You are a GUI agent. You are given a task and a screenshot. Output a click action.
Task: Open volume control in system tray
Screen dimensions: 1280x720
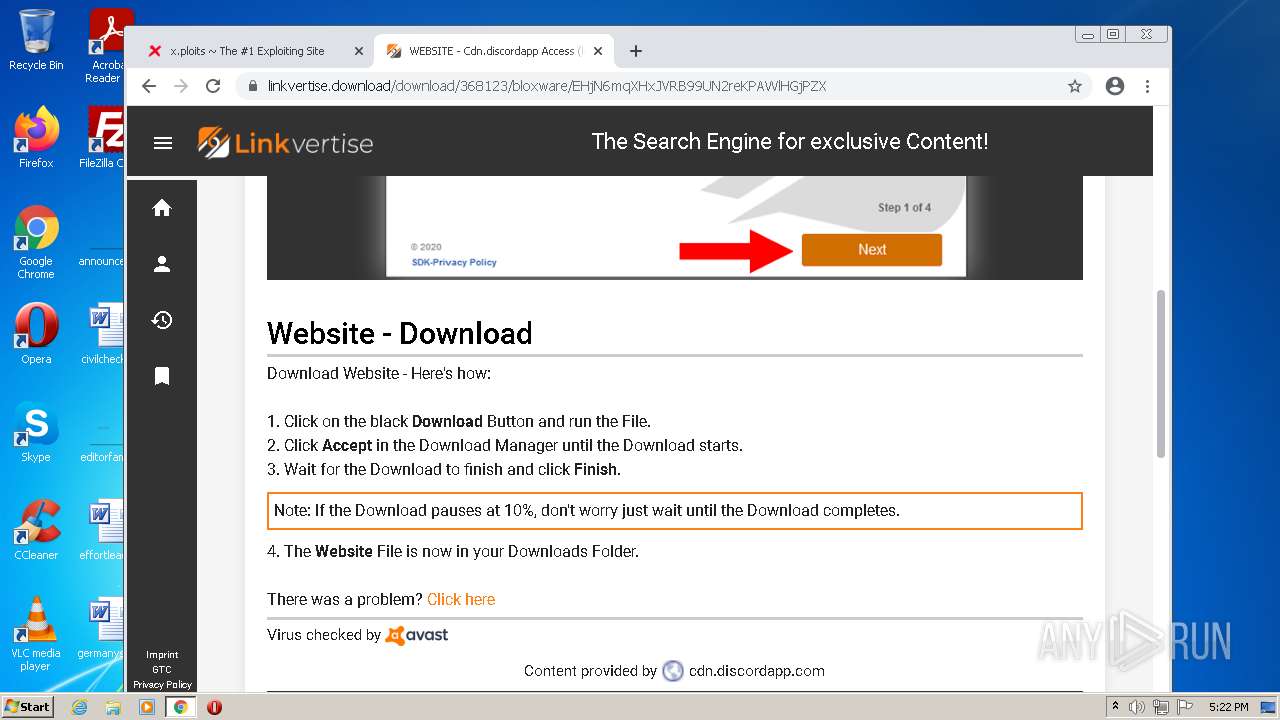tap(1137, 707)
